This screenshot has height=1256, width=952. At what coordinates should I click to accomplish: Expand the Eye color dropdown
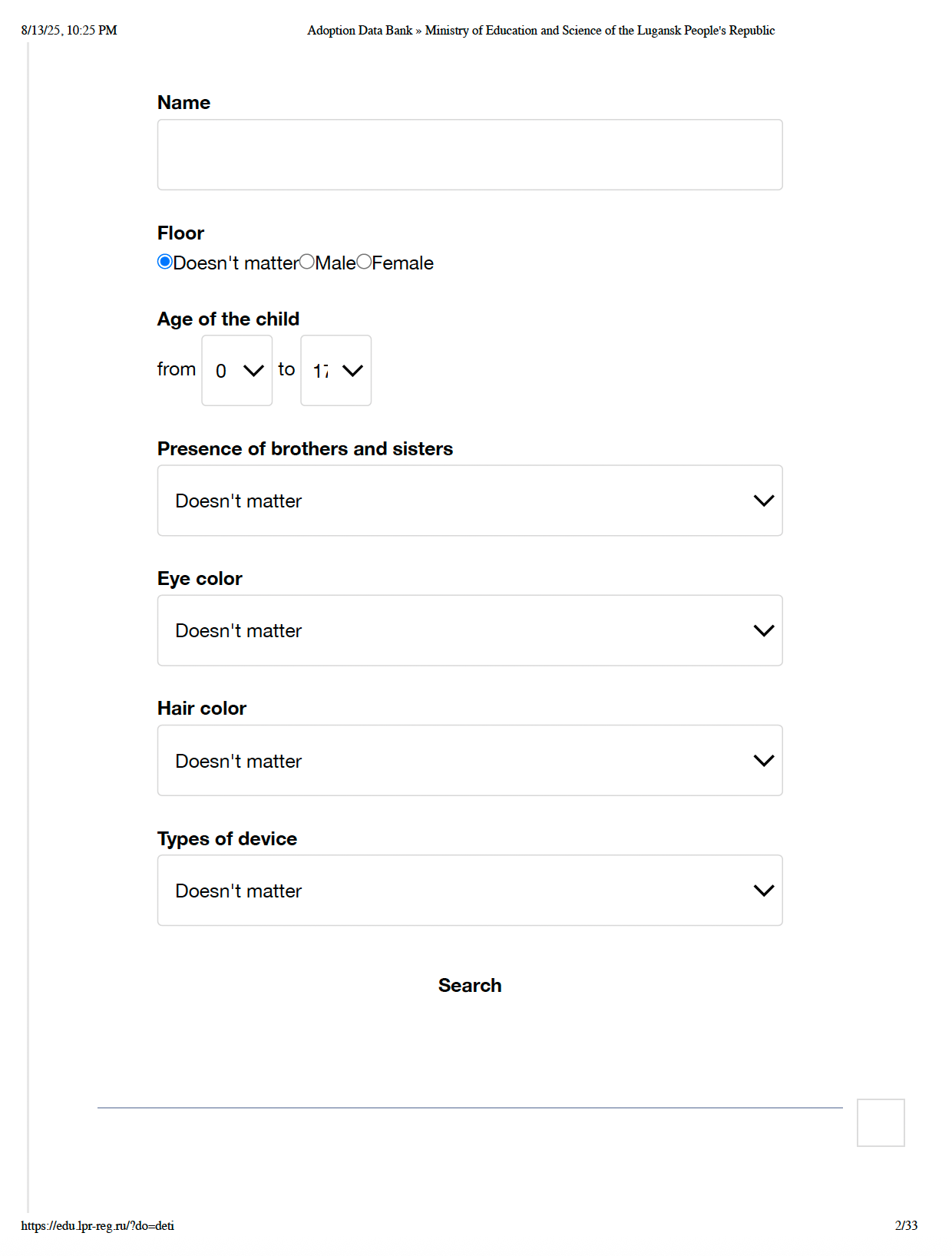[x=469, y=630]
